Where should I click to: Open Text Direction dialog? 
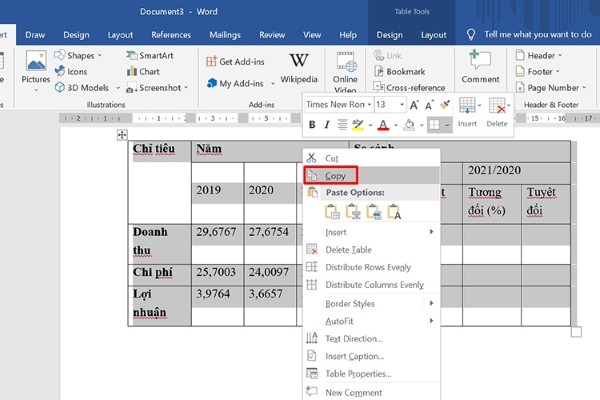tap(372, 339)
